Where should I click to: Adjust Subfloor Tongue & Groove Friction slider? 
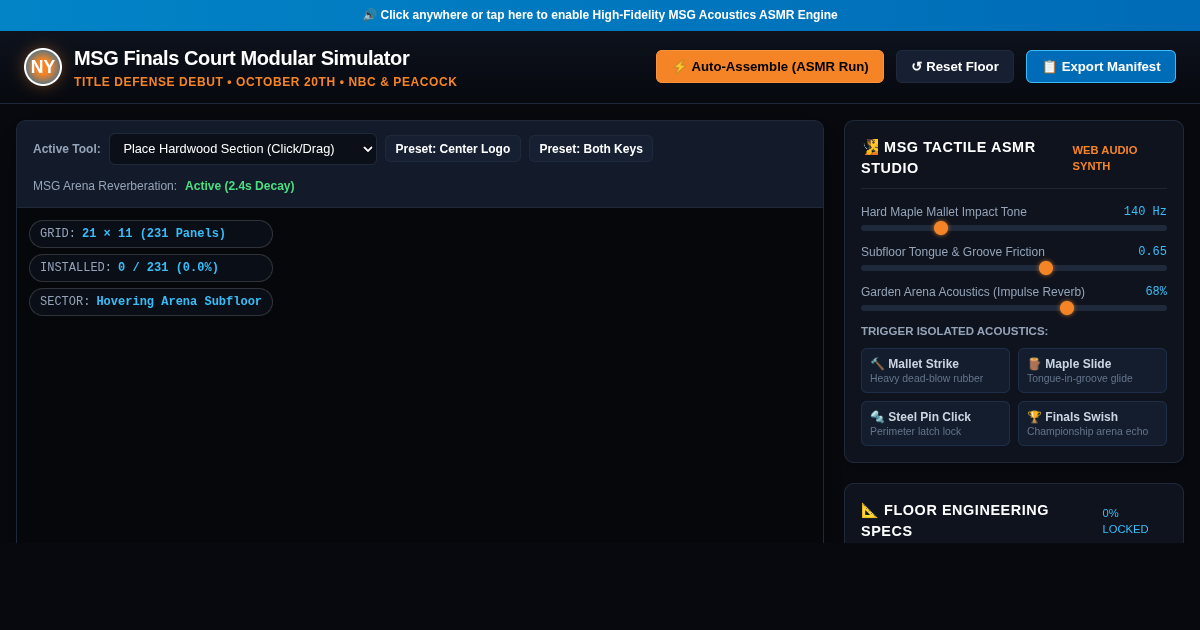point(1014,268)
